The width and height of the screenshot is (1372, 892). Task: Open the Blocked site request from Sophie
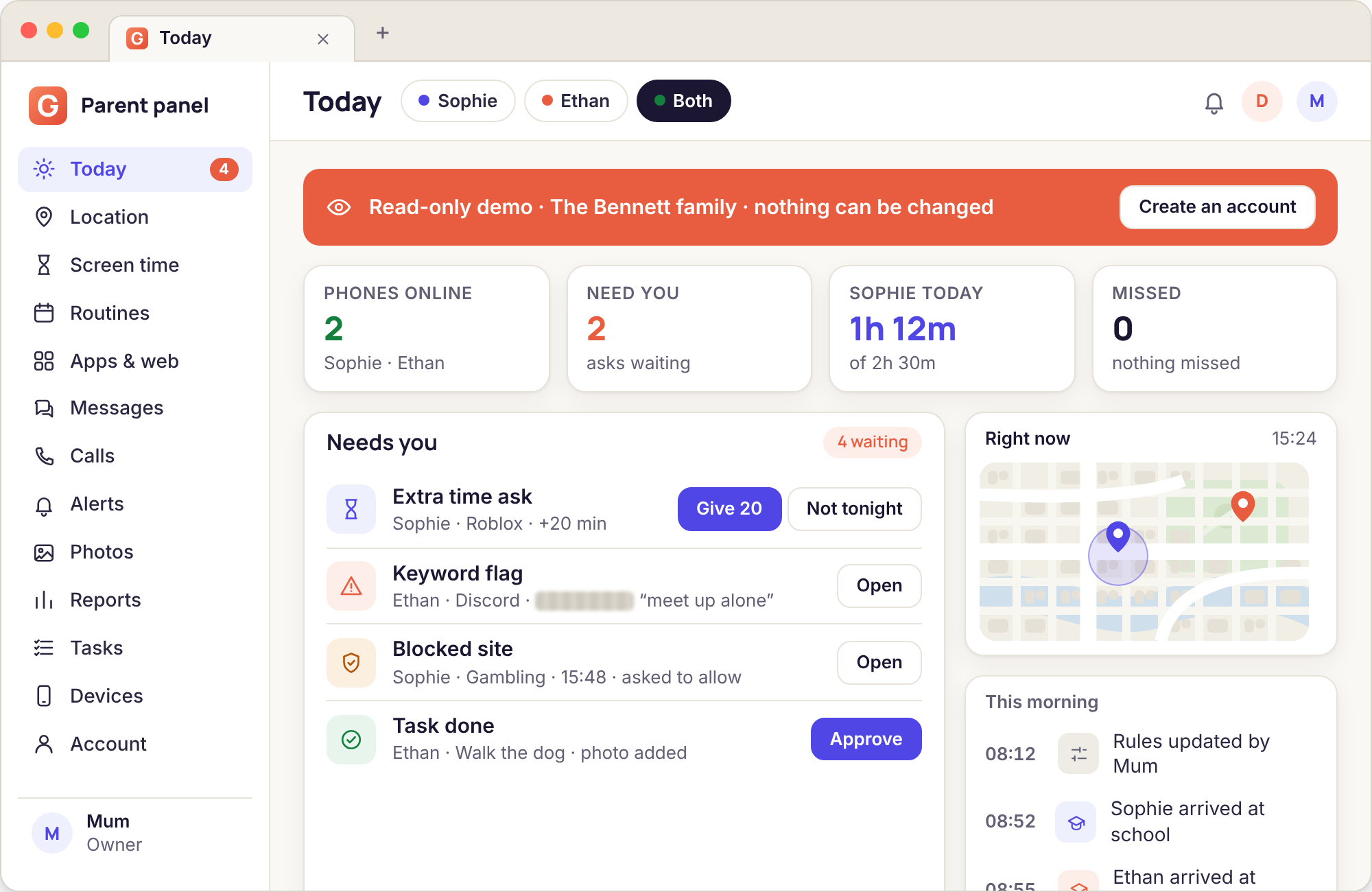(x=879, y=662)
